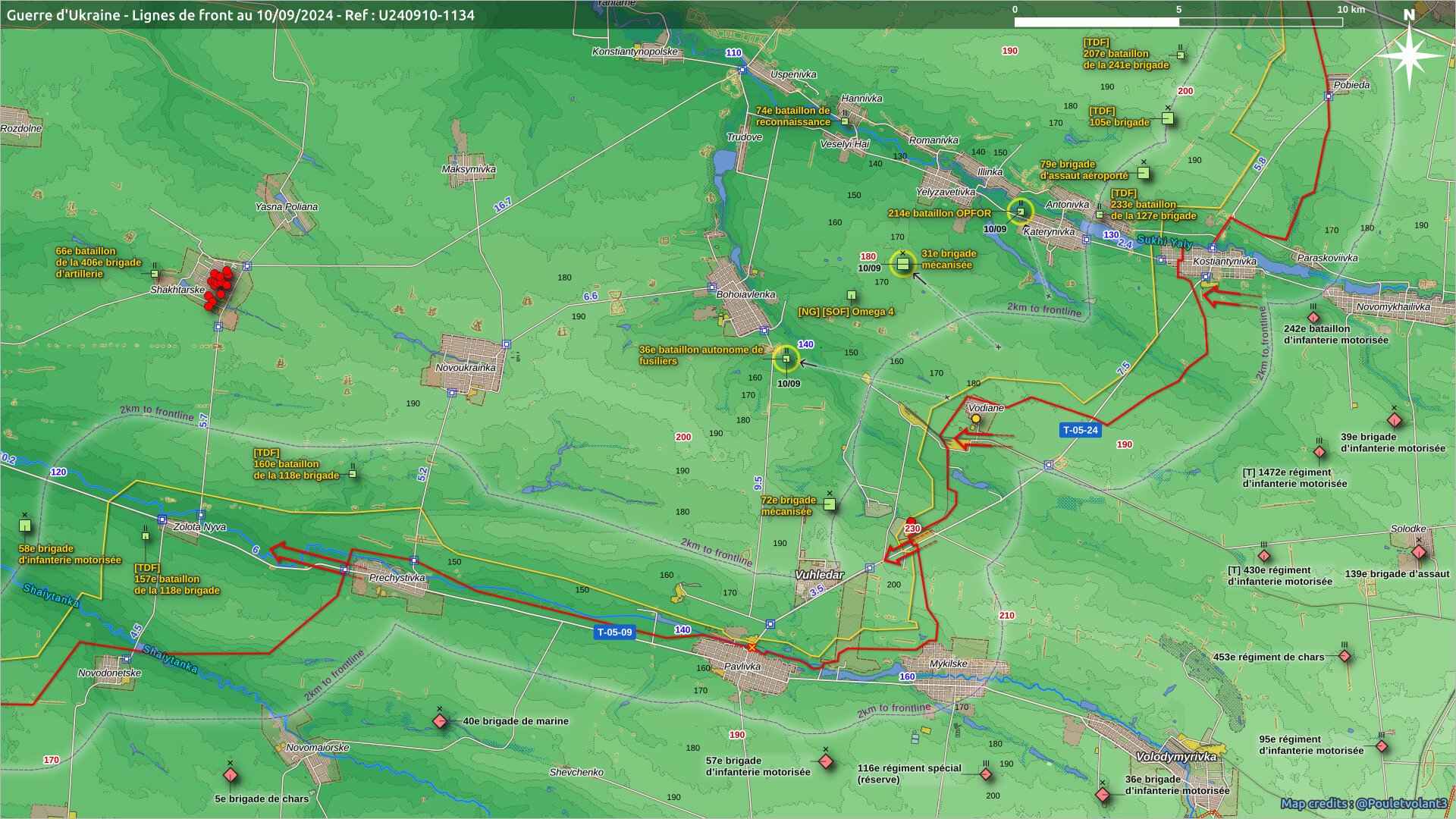Select the Volodymyrivka town label
Image resolution: width=1456 pixels, height=819 pixels.
point(1176,757)
